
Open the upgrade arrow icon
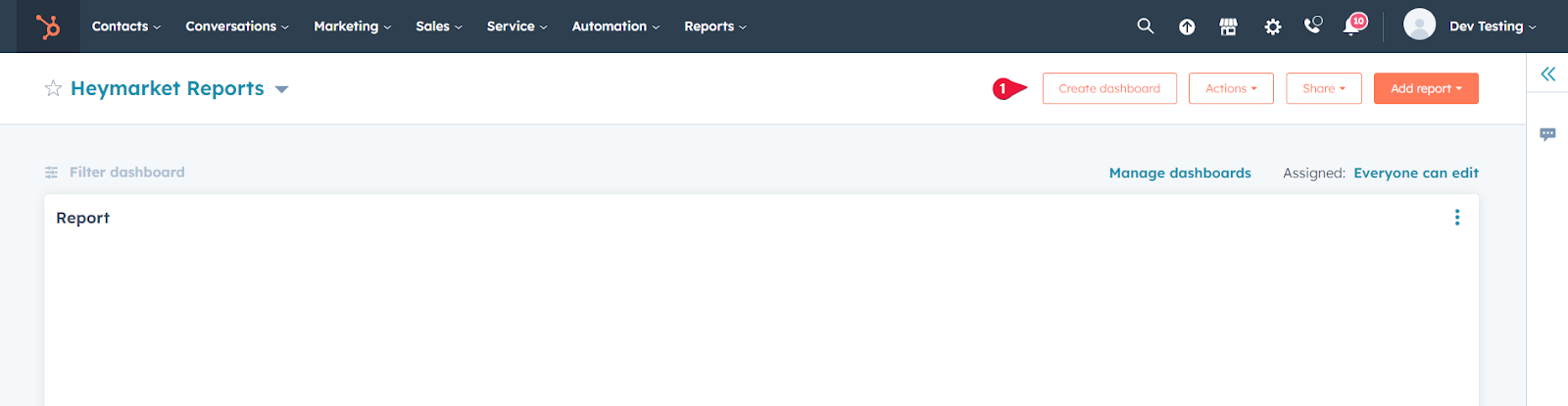(x=1187, y=27)
